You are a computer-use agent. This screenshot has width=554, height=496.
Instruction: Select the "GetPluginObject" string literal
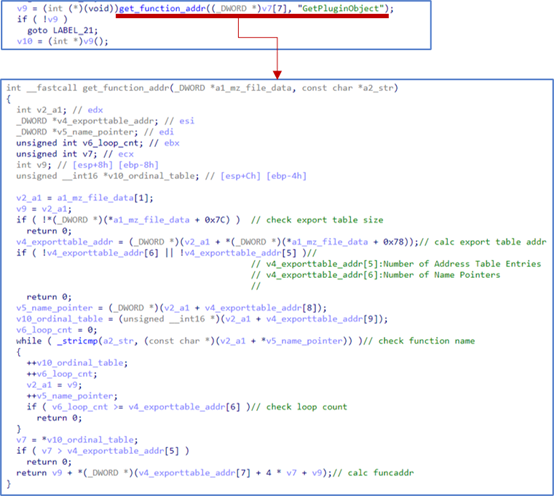[343, 8]
